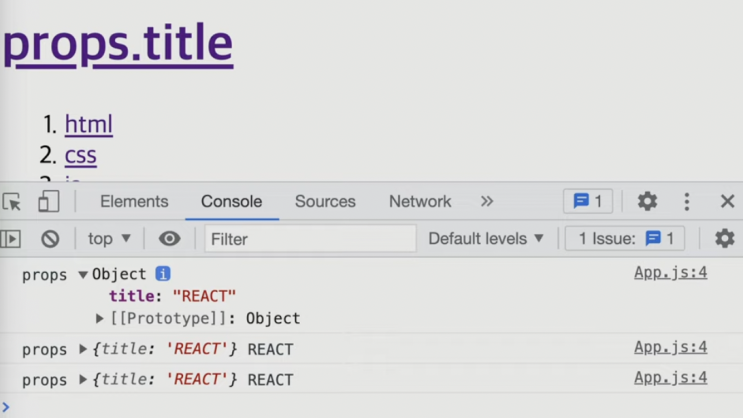Switch to the Elements tab
This screenshot has width=743, height=418.
134,201
